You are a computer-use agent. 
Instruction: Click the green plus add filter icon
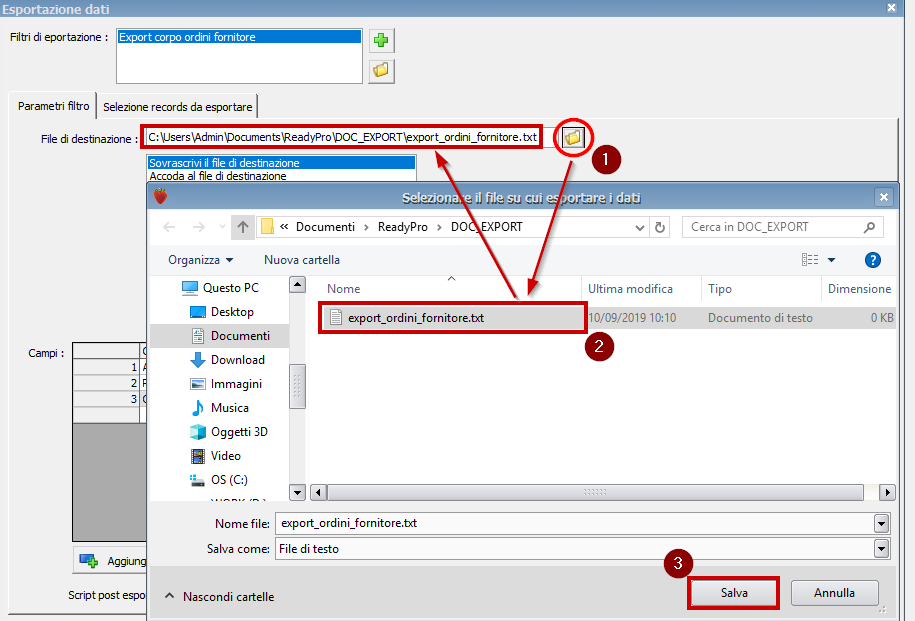(381, 41)
